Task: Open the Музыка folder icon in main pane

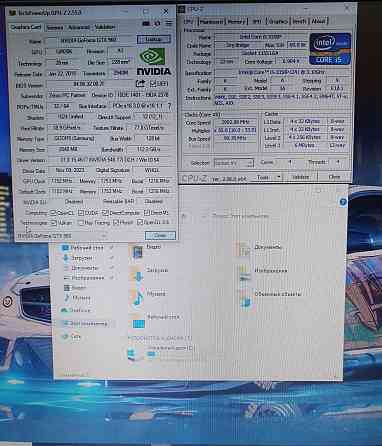Action: pos(137,298)
